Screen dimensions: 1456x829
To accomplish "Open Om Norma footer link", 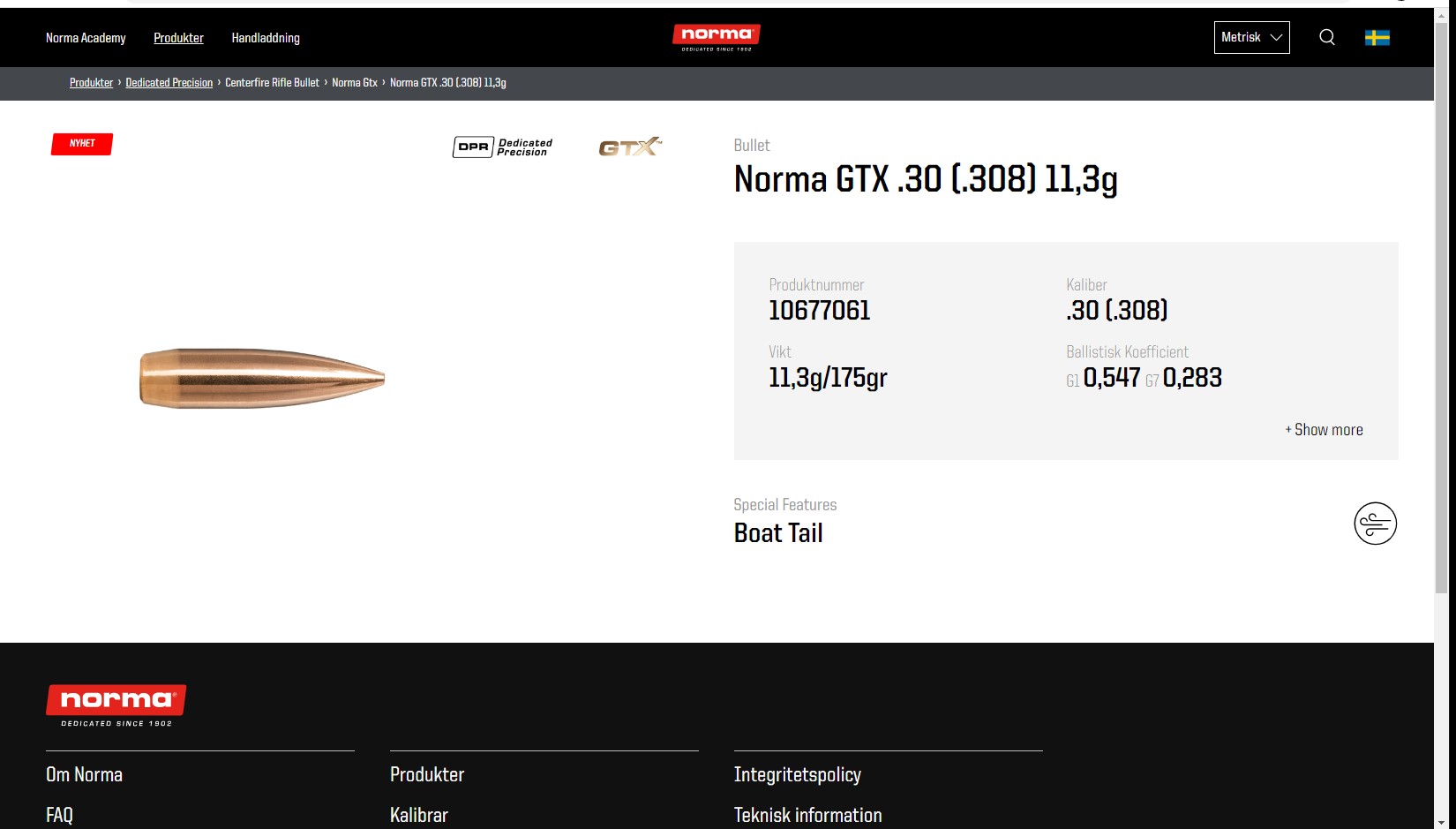I will [x=84, y=774].
